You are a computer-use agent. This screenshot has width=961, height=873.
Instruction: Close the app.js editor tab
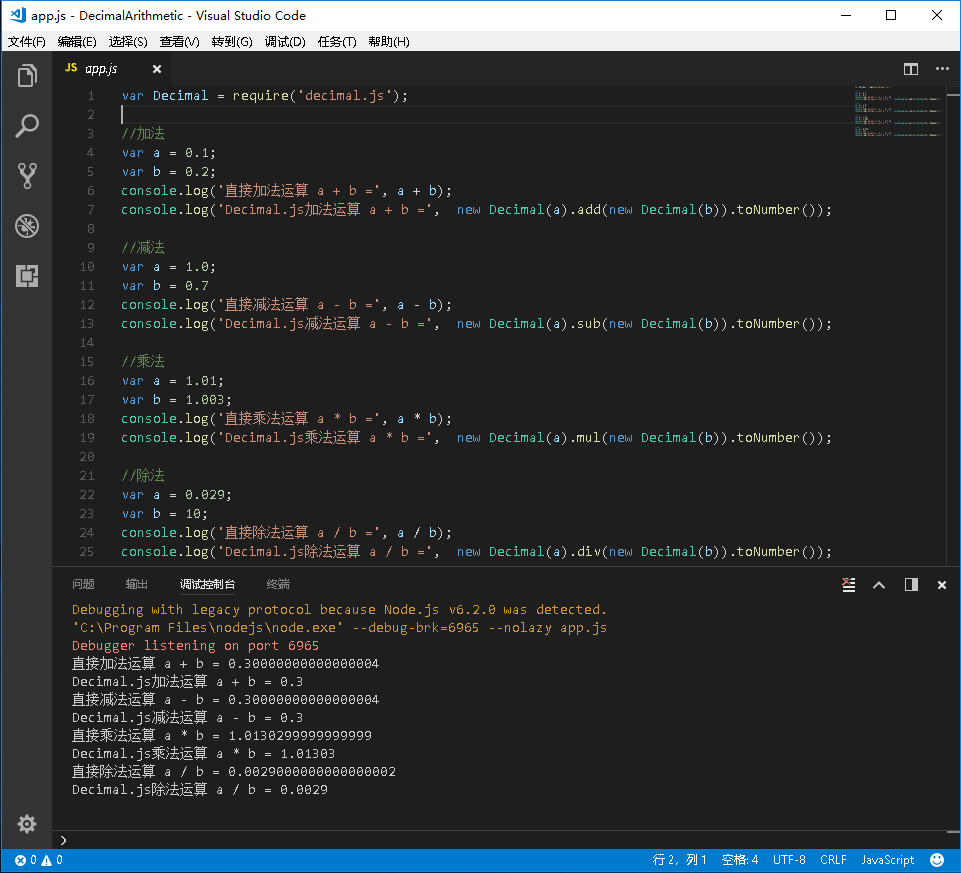(157, 69)
